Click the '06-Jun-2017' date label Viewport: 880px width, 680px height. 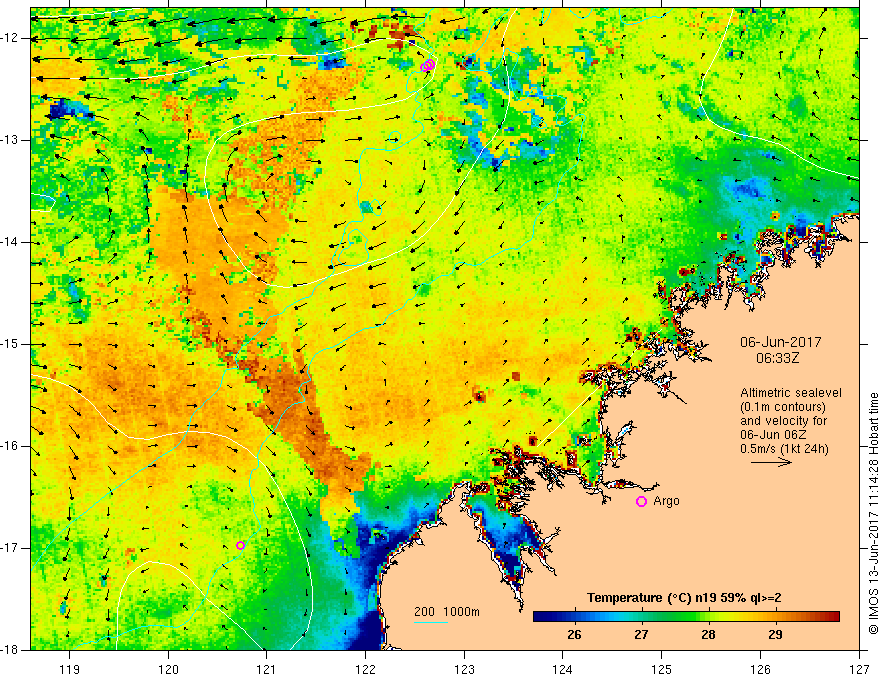pyautogui.click(x=781, y=342)
